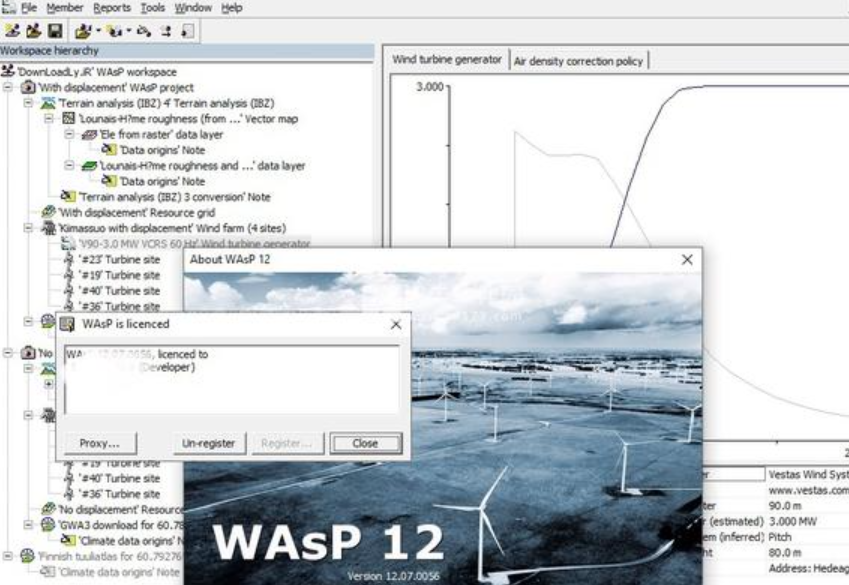Click the 3.000 MW value in properties table

coord(793,522)
